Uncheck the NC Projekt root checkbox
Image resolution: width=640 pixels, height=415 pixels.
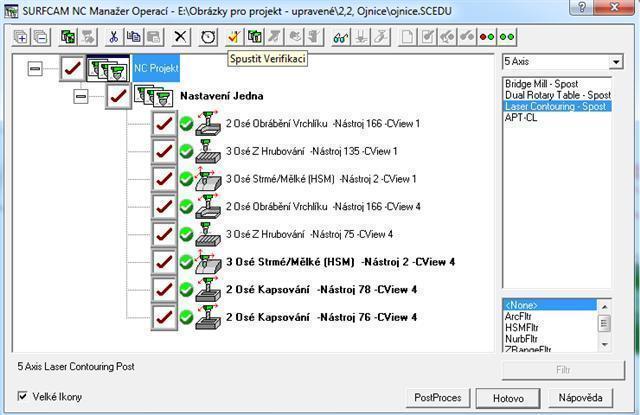73,68
